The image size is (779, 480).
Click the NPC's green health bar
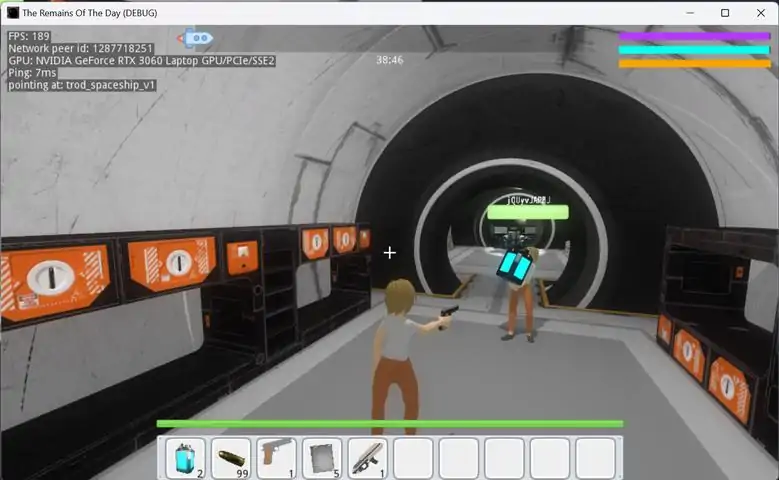coord(528,213)
